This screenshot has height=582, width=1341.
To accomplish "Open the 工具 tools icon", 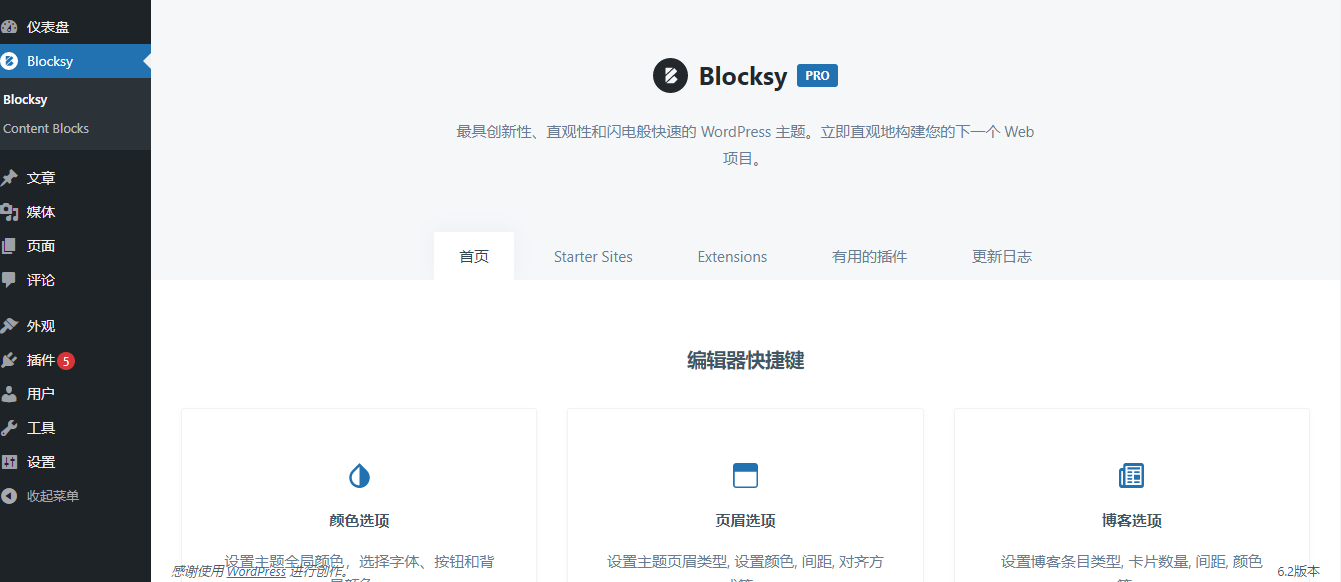I will click(12, 427).
